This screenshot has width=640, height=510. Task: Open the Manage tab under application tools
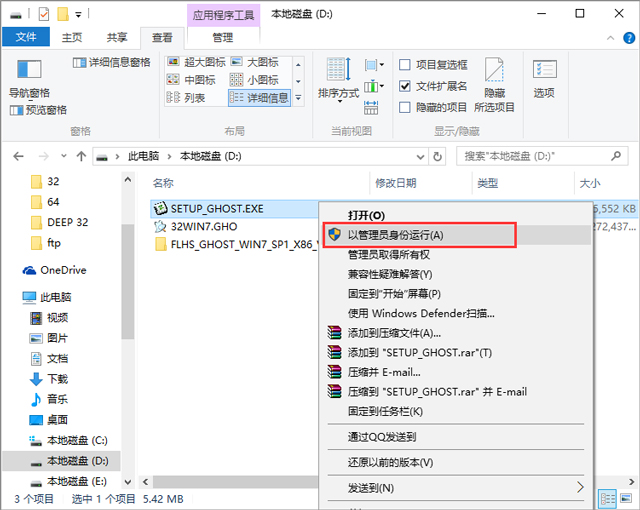click(x=223, y=38)
